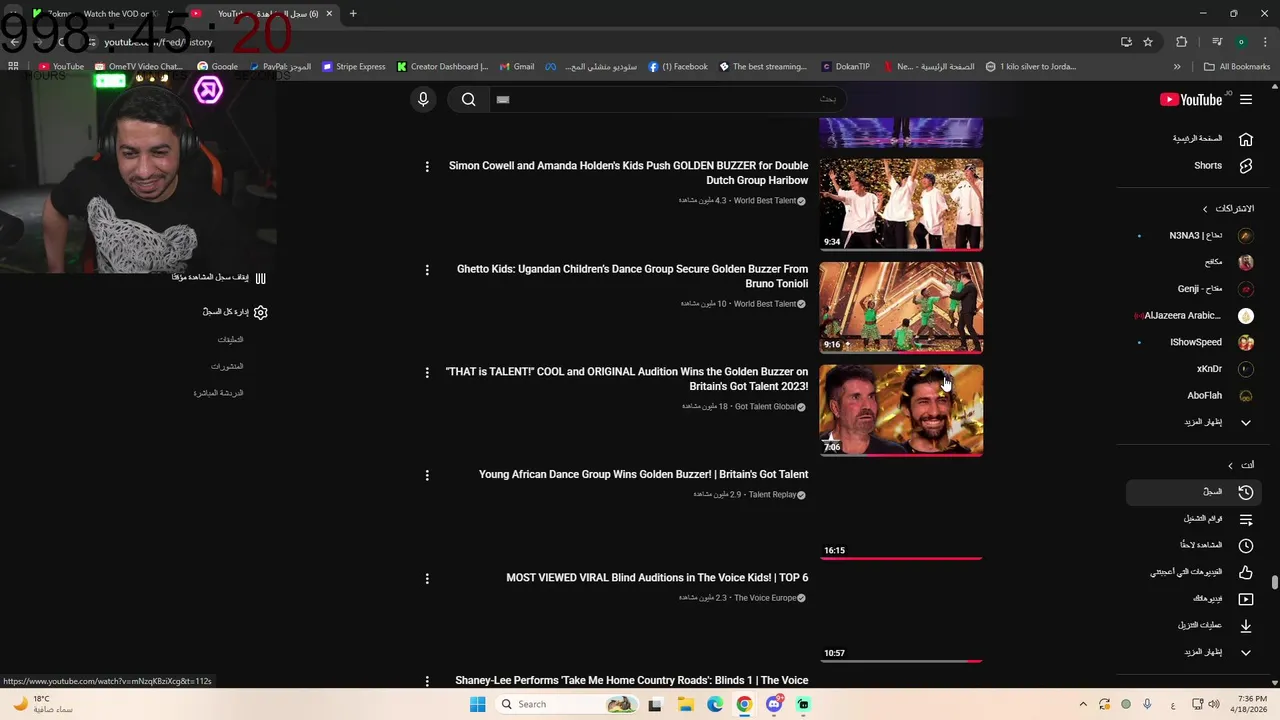
Task: Click the page vertical scrollbar thumb
Action: click(1275, 583)
